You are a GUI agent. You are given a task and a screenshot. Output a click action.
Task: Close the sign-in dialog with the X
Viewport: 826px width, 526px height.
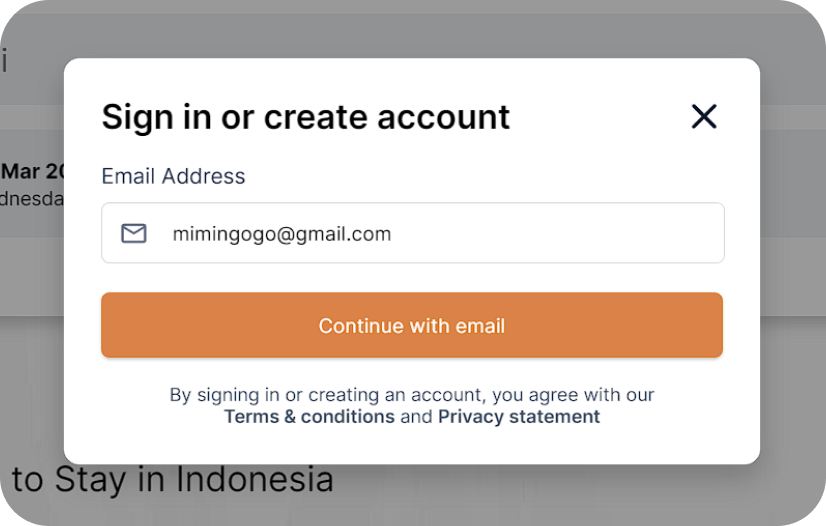point(704,117)
